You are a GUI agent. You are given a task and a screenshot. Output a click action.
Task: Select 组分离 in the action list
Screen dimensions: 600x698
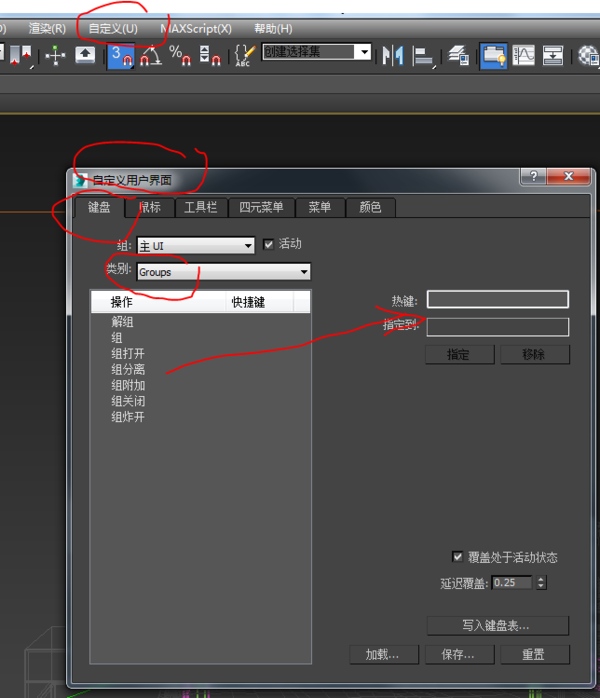pyautogui.click(x=128, y=369)
